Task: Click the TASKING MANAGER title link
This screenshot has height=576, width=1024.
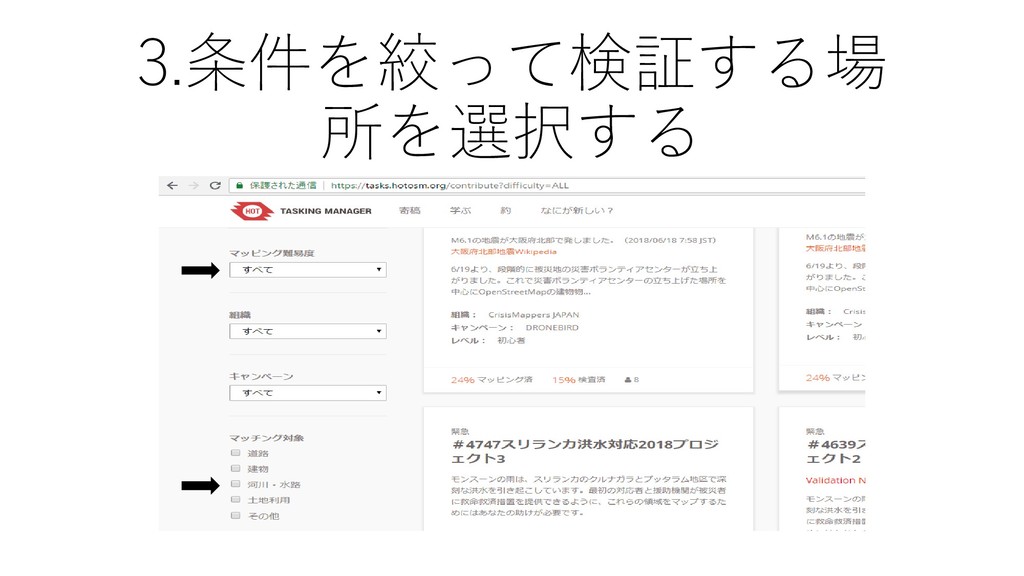Action: click(326, 211)
